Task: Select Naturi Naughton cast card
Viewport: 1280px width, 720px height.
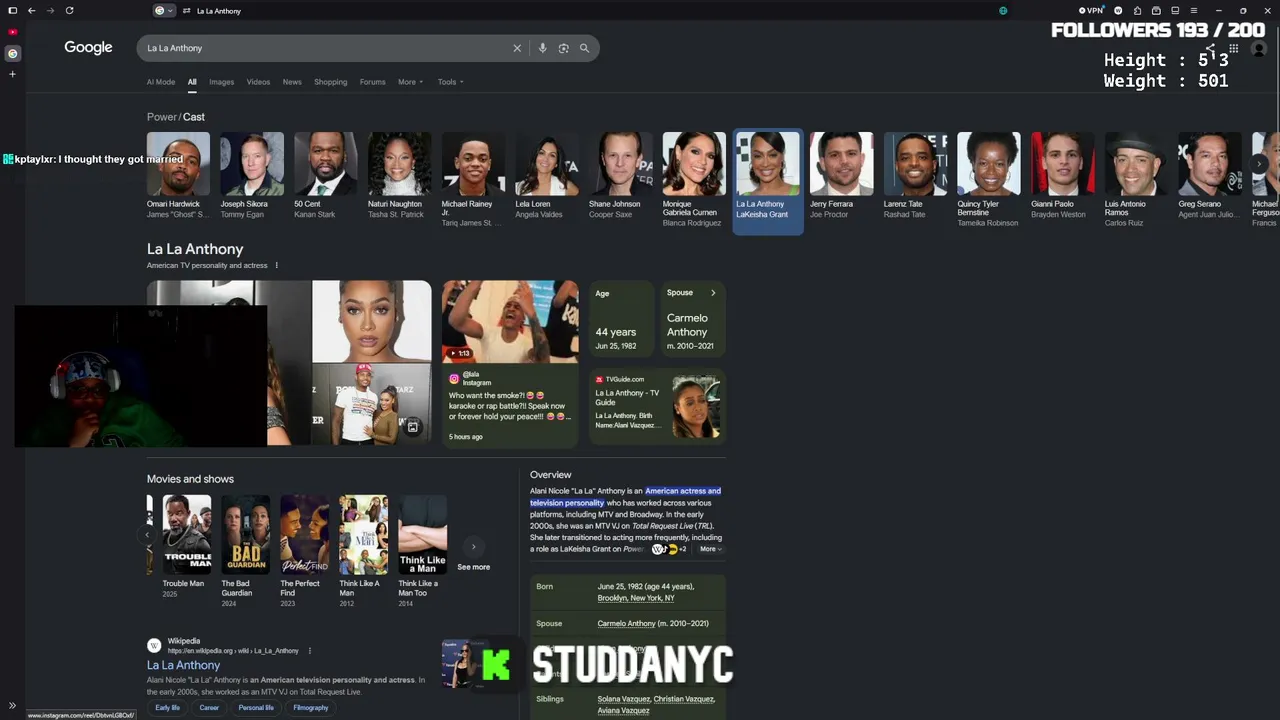Action: click(399, 176)
